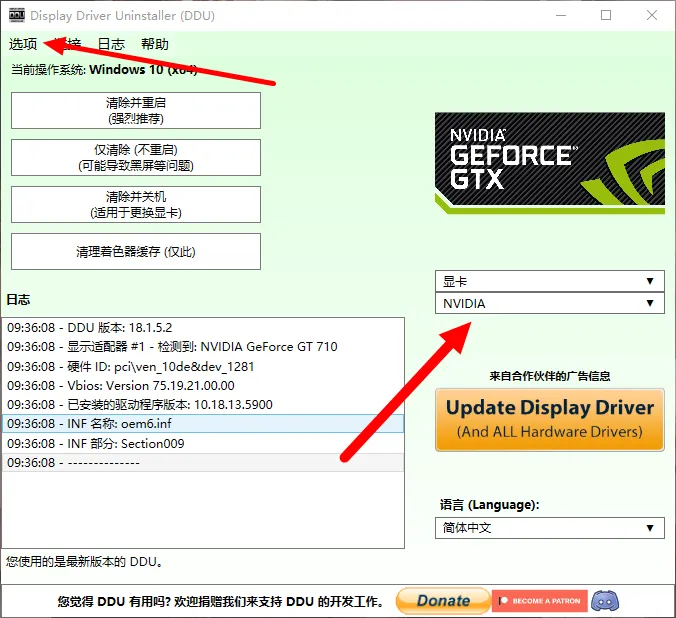
Task: Open the 日志 menu
Action: coord(111,44)
